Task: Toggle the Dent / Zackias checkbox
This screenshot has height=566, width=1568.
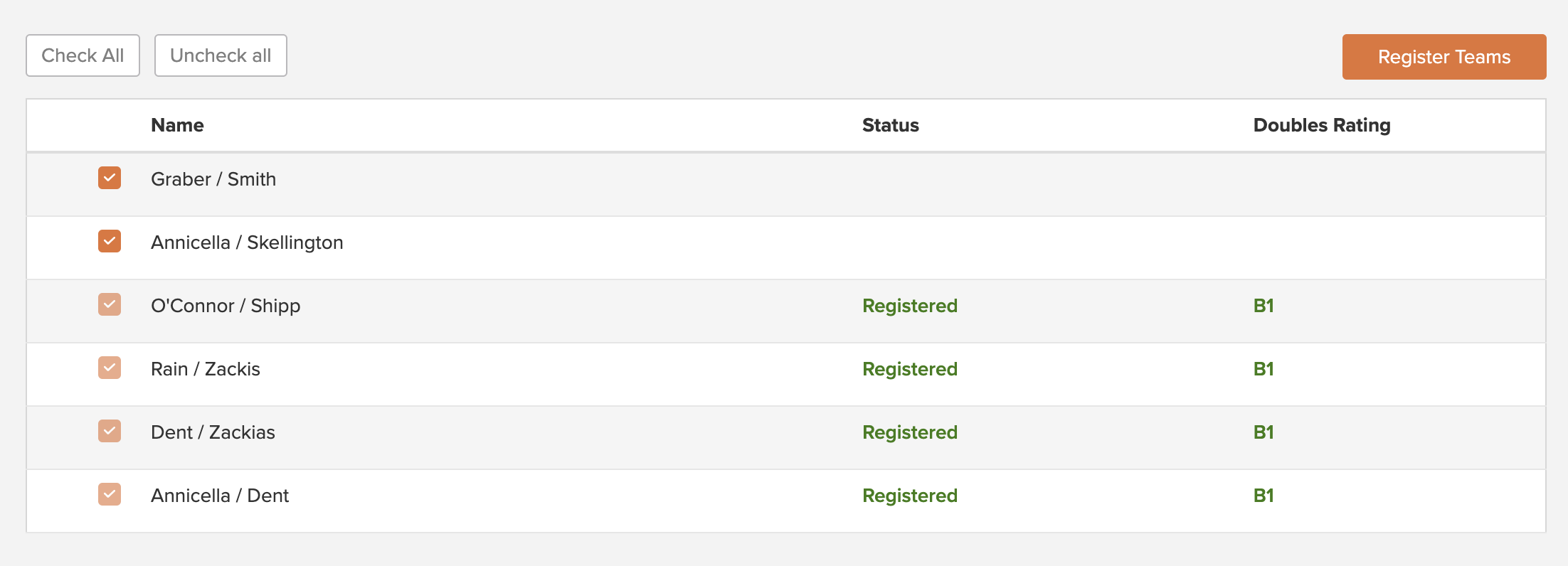Action: point(110,431)
